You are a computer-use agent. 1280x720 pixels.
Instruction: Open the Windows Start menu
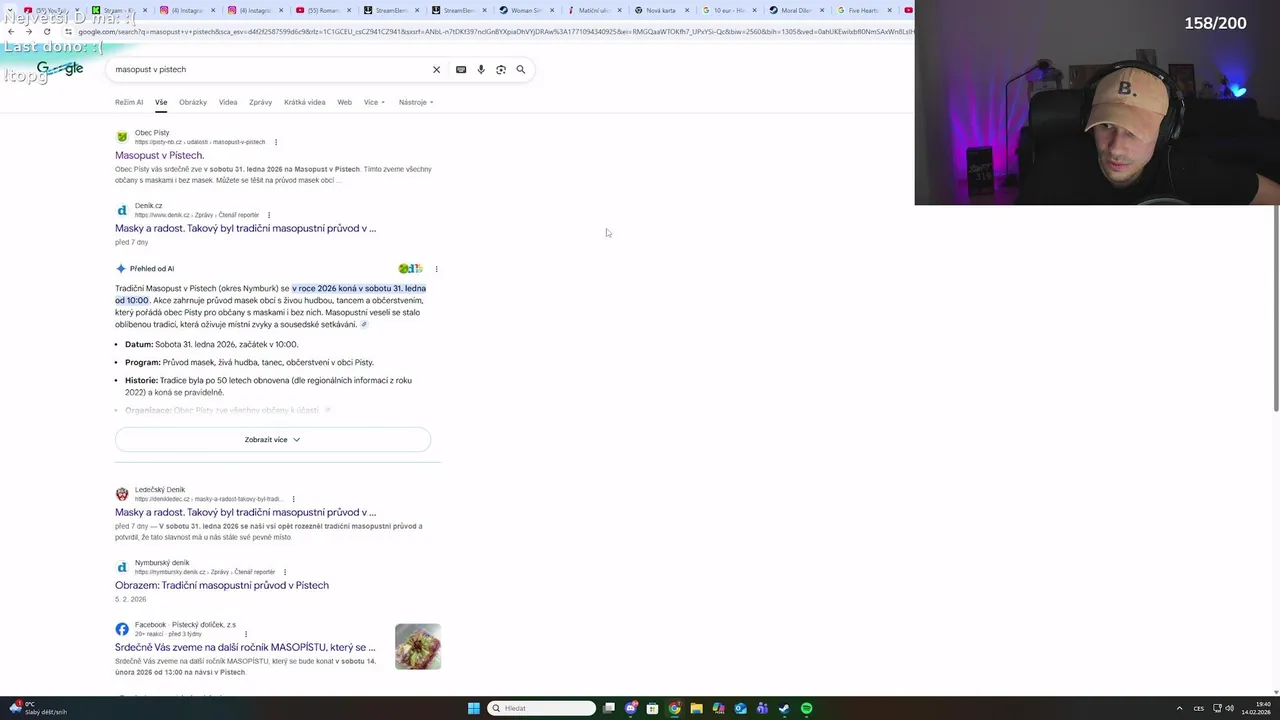[474, 708]
